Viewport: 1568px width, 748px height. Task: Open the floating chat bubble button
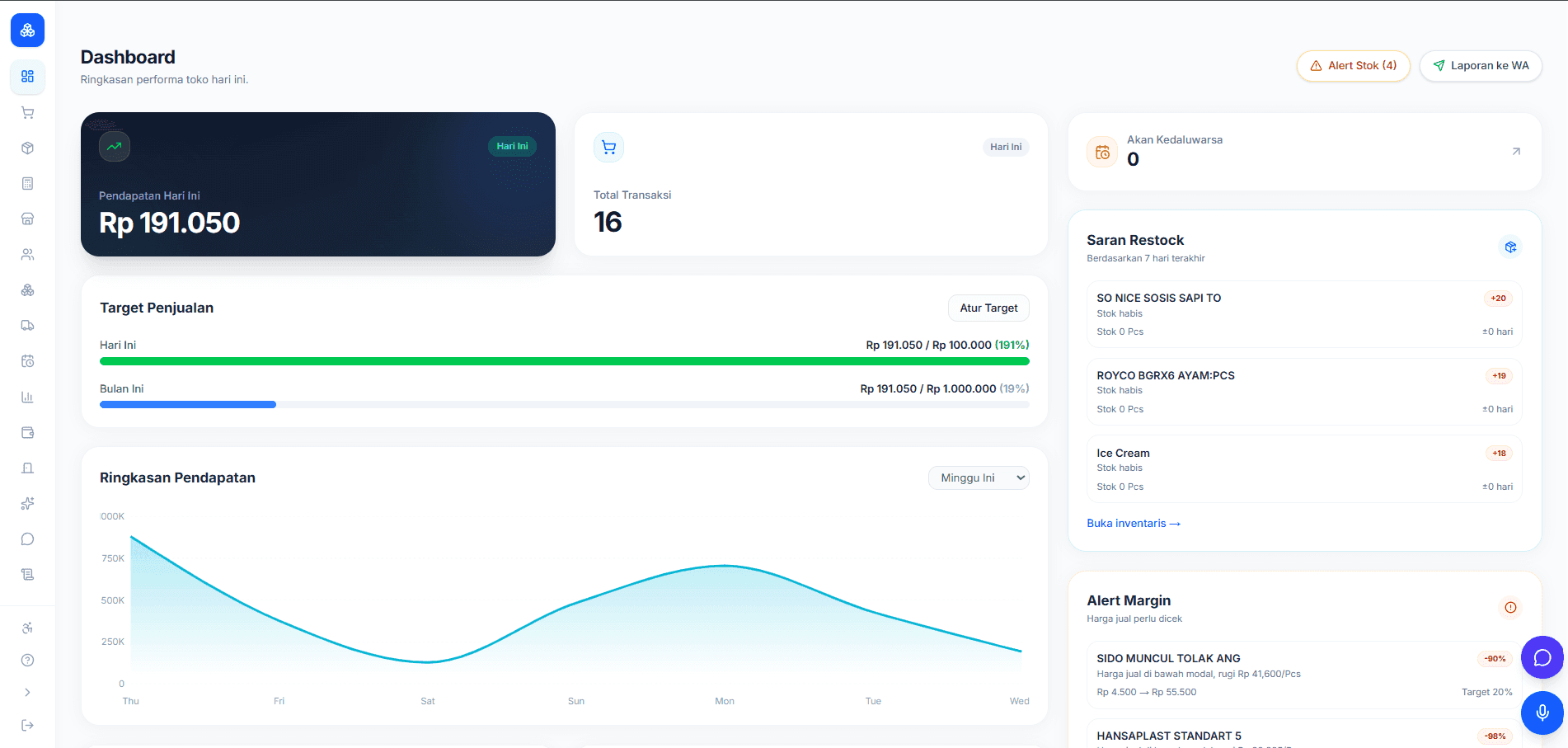coord(1542,657)
